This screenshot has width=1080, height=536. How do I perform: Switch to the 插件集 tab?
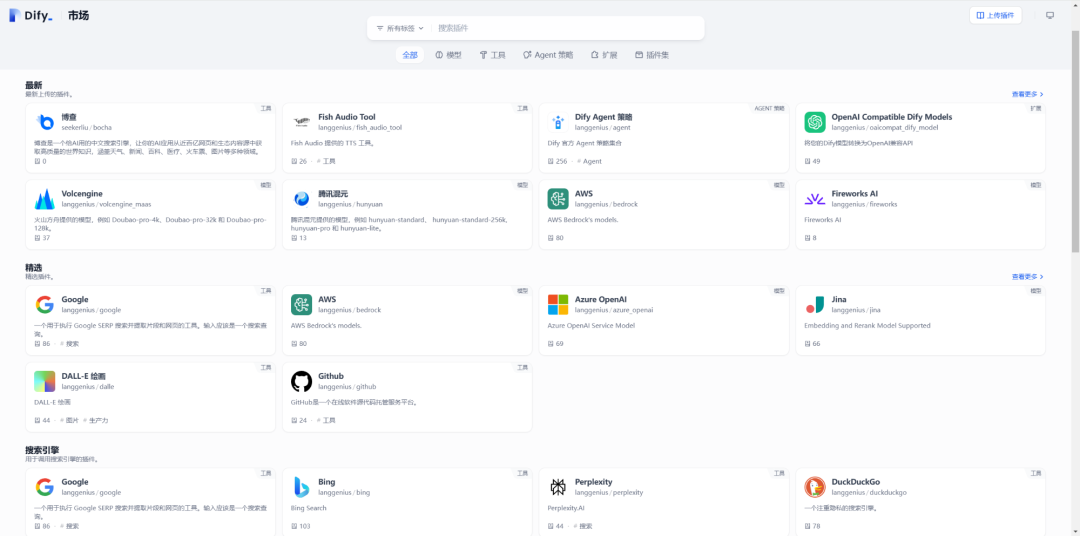652,55
